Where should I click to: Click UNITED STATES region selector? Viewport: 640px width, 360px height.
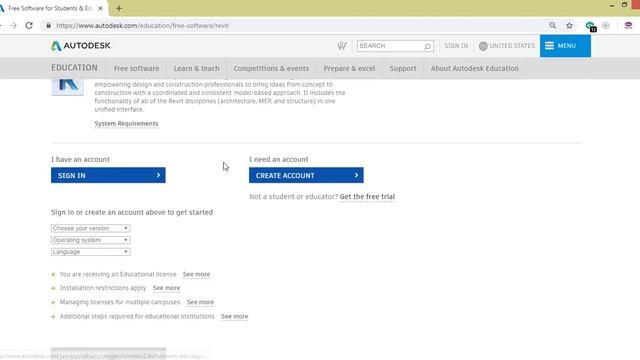tap(512, 46)
